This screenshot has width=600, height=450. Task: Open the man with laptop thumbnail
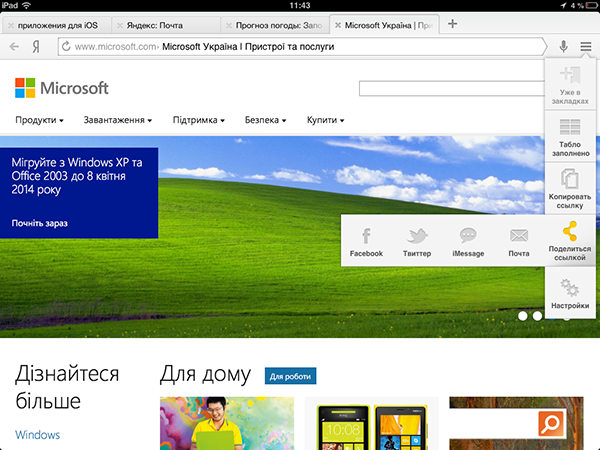click(227, 423)
